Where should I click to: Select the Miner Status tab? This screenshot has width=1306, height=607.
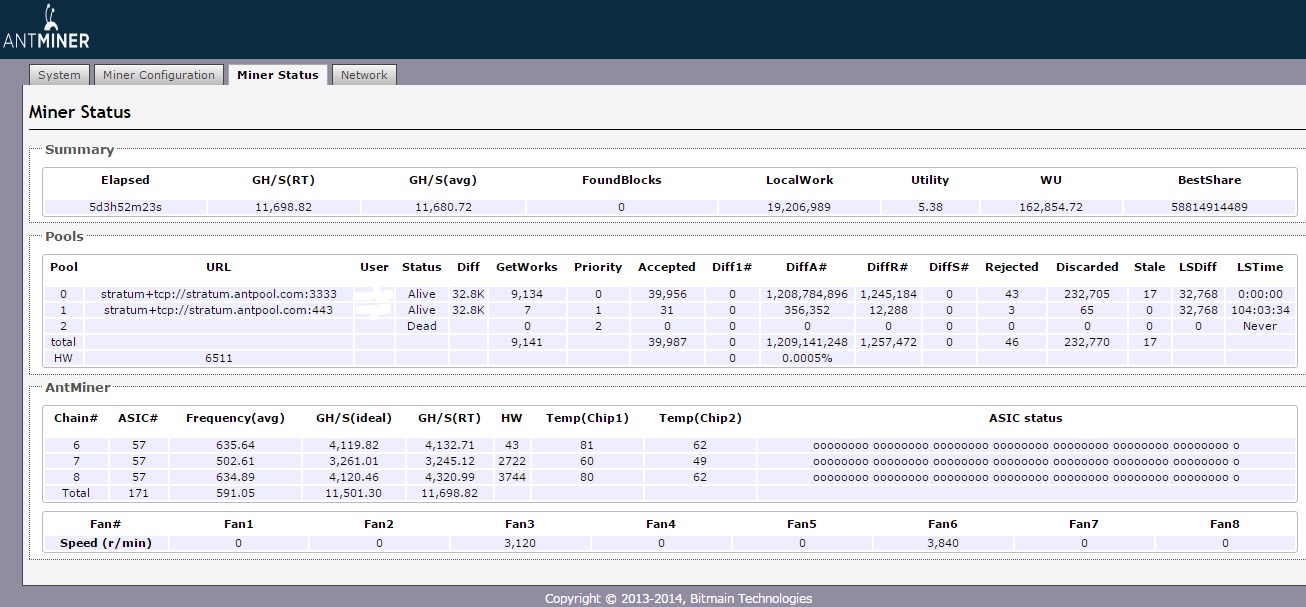coord(277,75)
